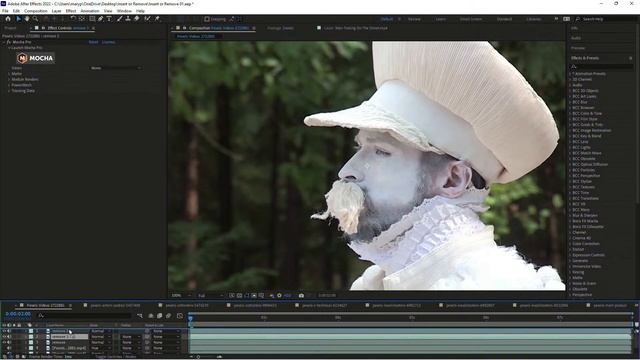Hide layer 2 with its eye icon
The image size is (640, 360).
pyautogui.click(x=4, y=337)
